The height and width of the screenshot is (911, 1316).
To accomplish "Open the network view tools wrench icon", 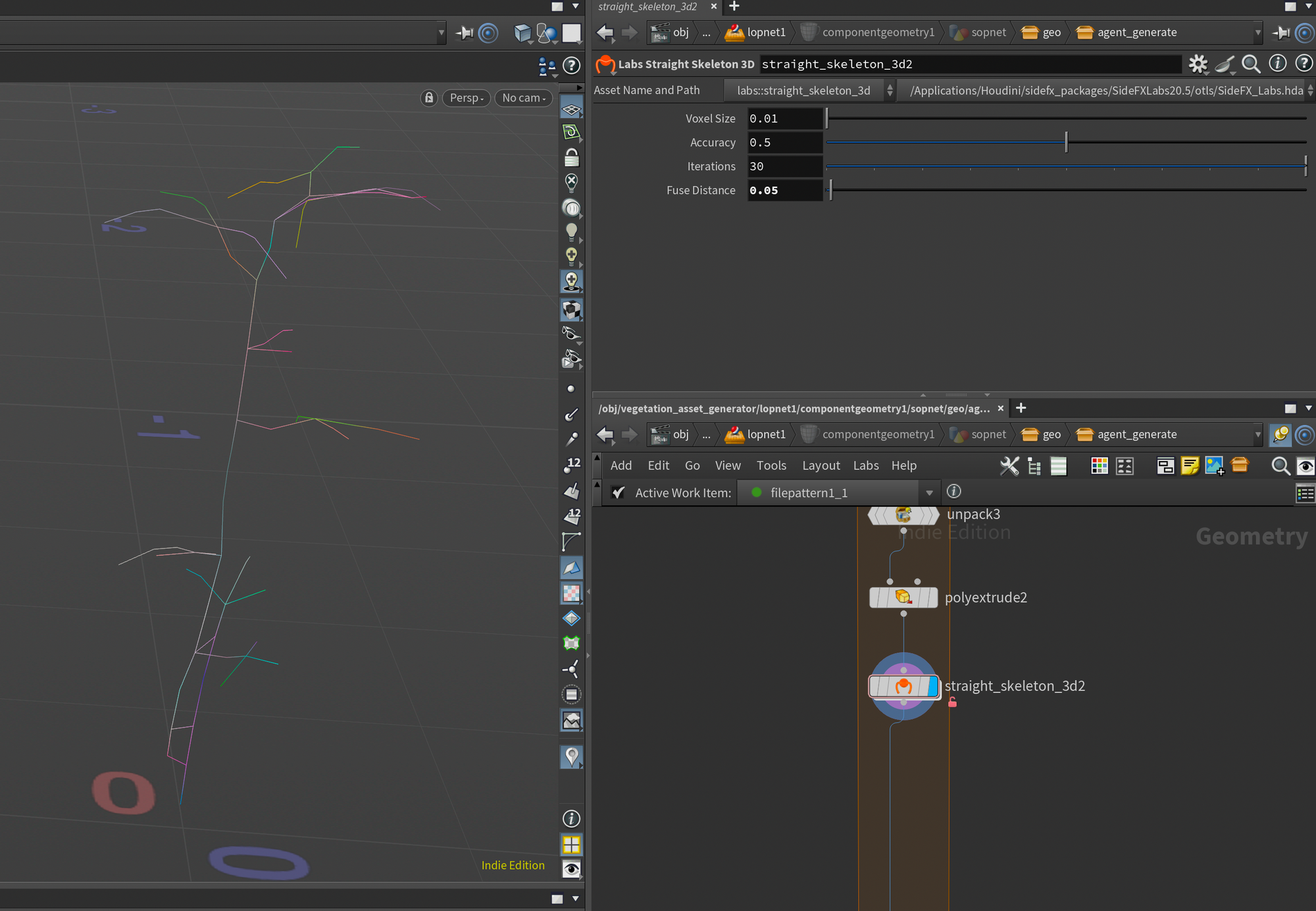I will coord(1009,466).
